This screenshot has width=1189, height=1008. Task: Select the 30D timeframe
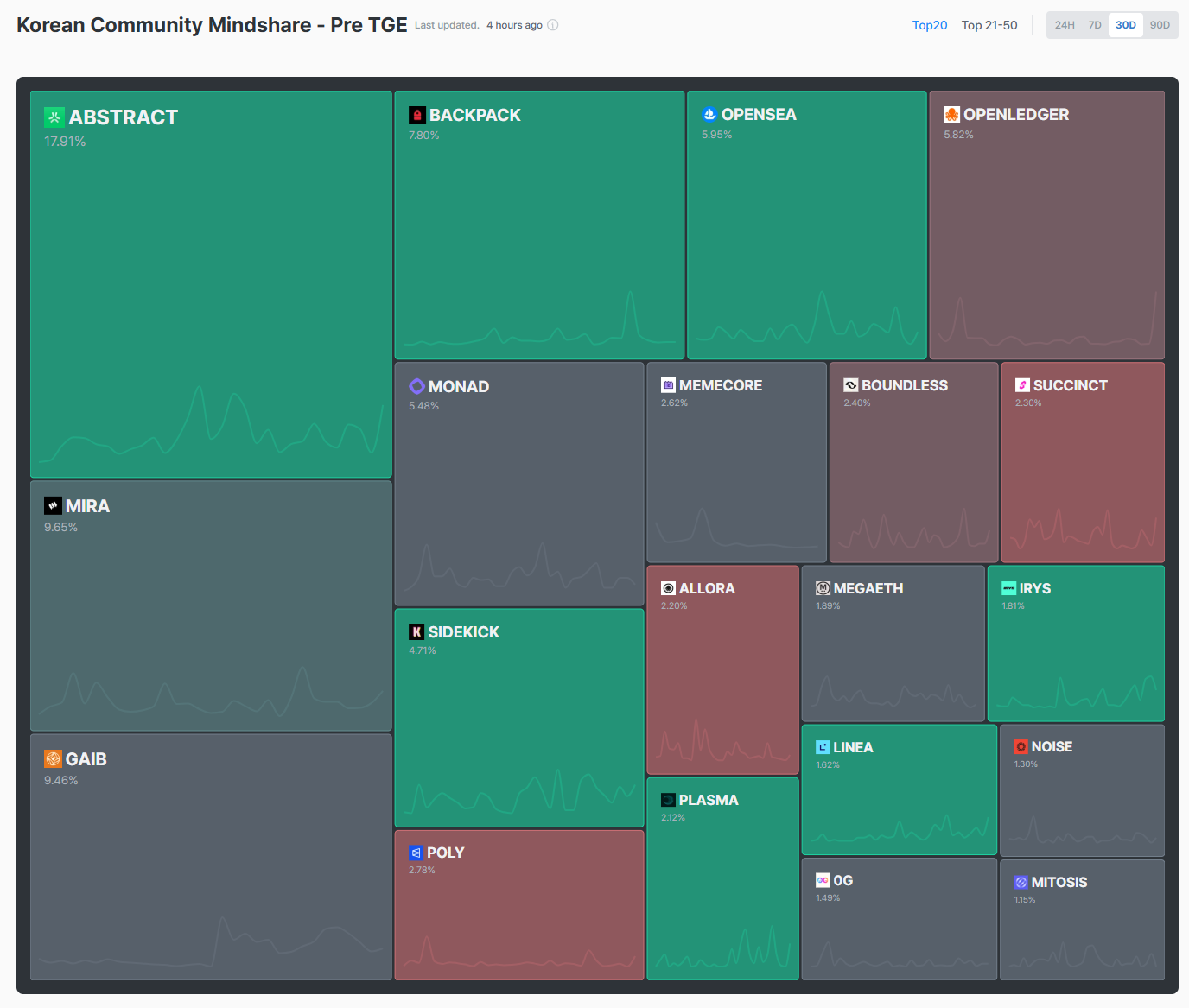pos(1126,25)
